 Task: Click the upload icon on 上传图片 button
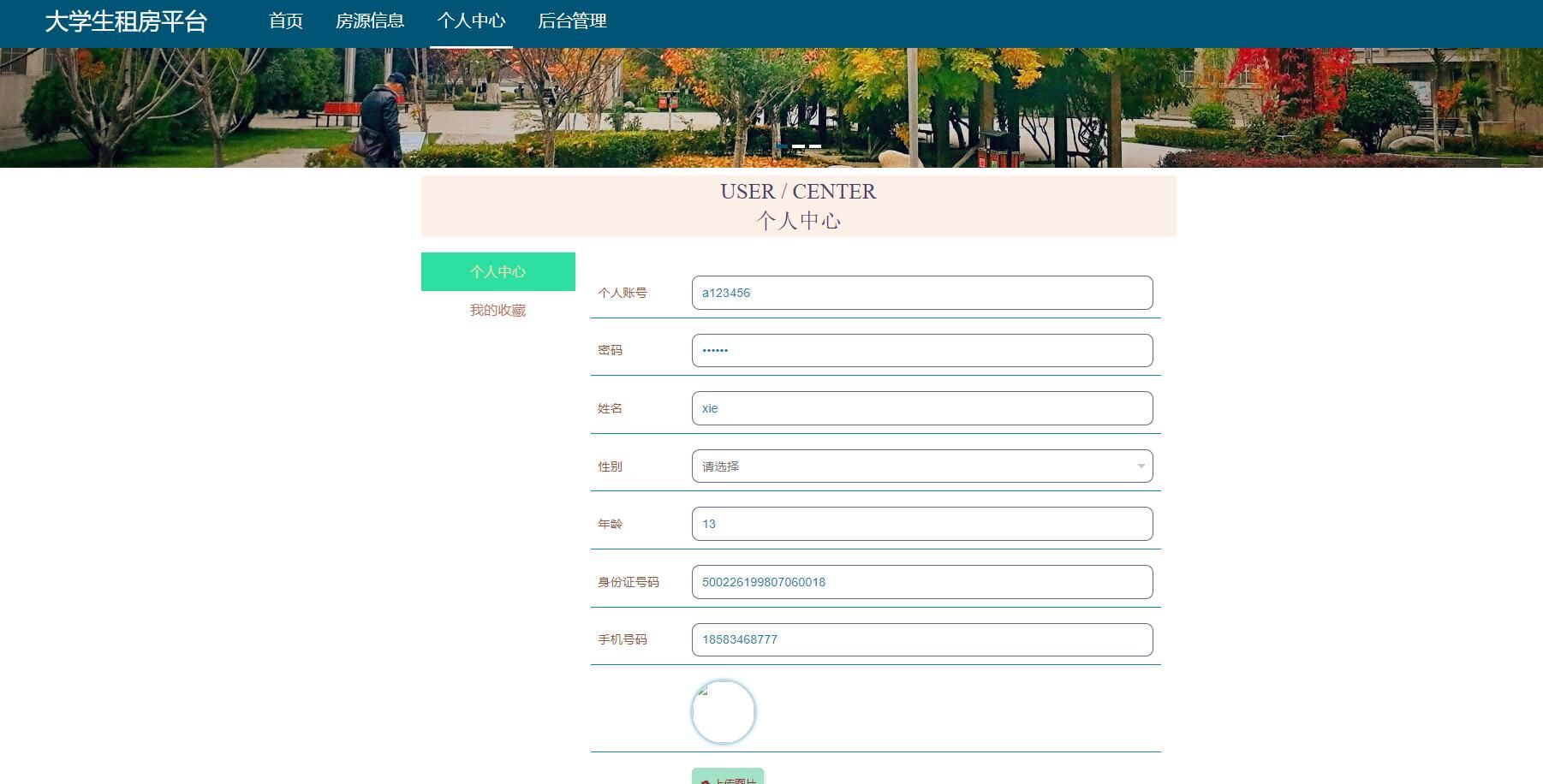706,781
